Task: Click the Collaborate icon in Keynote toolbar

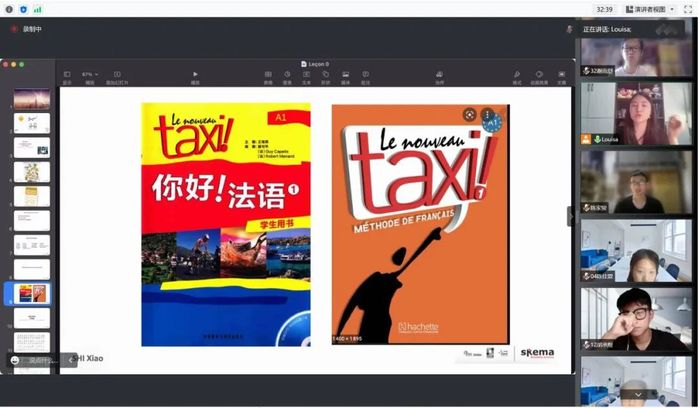Action: pyautogui.click(x=439, y=75)
